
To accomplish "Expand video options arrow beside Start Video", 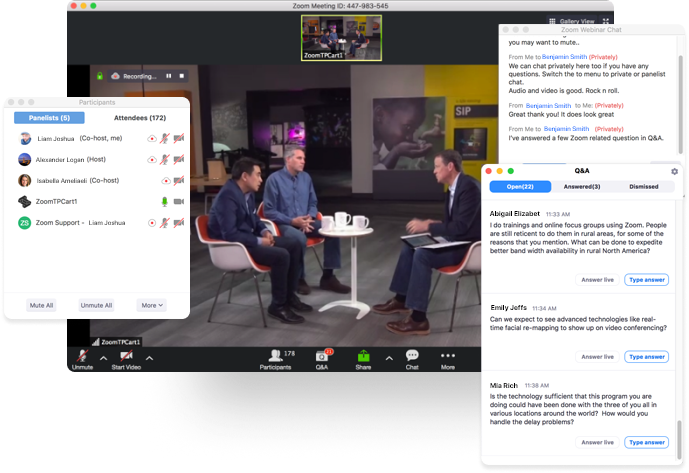I will tap(149, 358).
